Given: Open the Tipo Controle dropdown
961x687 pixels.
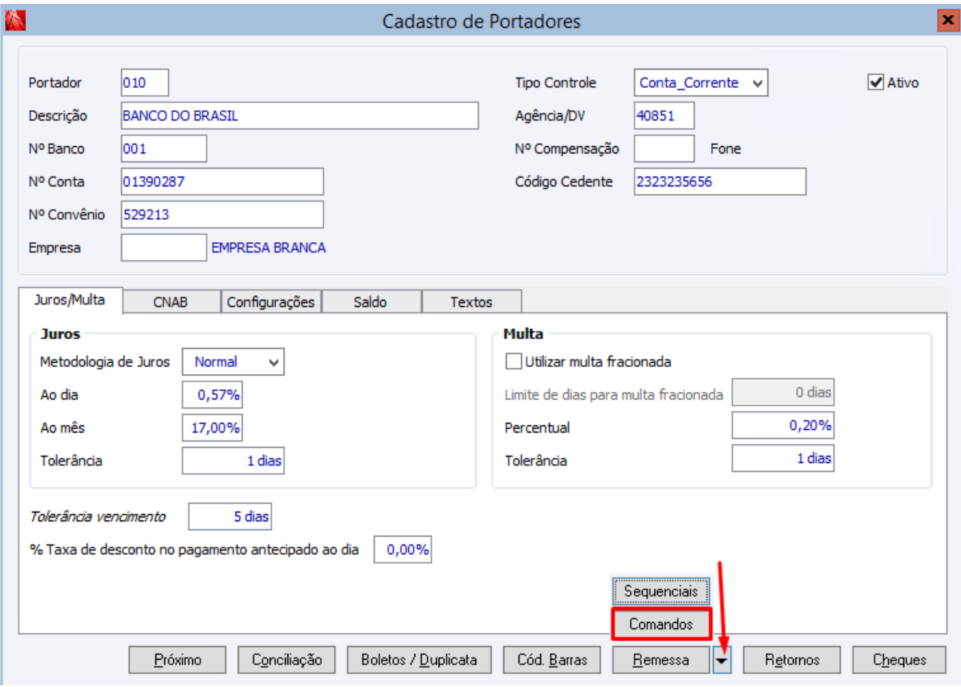Looking at the screenshot, I should (x=757, y=83).
